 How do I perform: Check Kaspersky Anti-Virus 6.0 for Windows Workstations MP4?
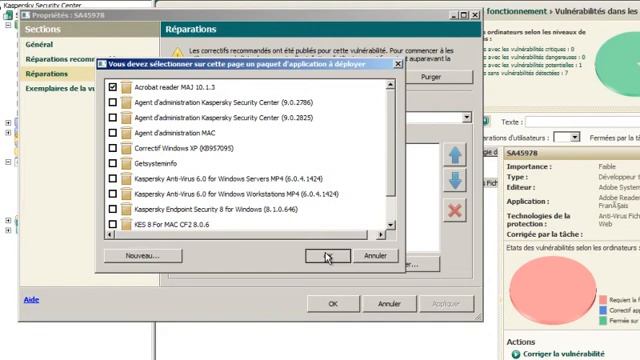point(113,194)
